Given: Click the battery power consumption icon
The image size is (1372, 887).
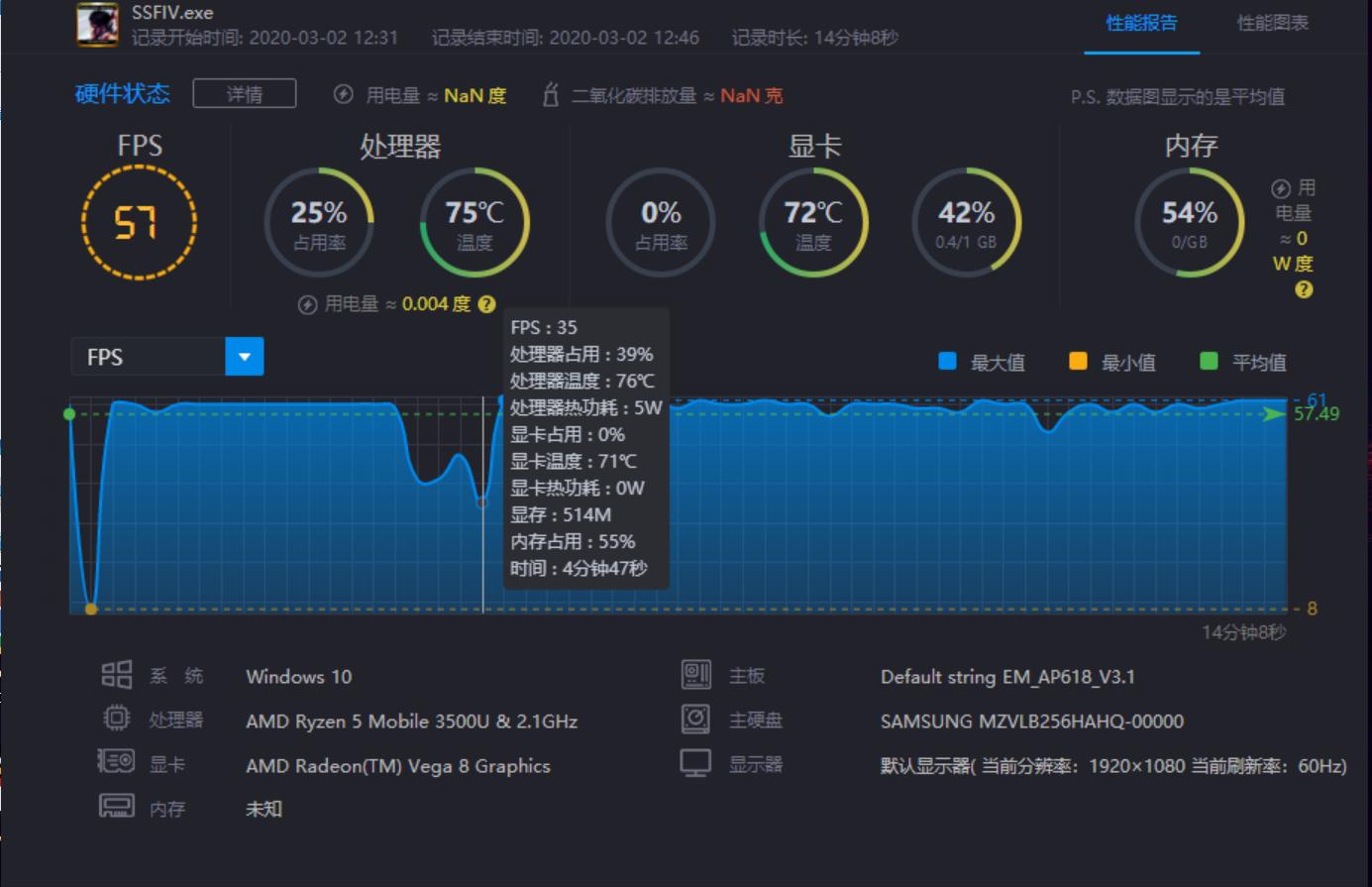Looking at the screenshot, I should pos(342,95).
